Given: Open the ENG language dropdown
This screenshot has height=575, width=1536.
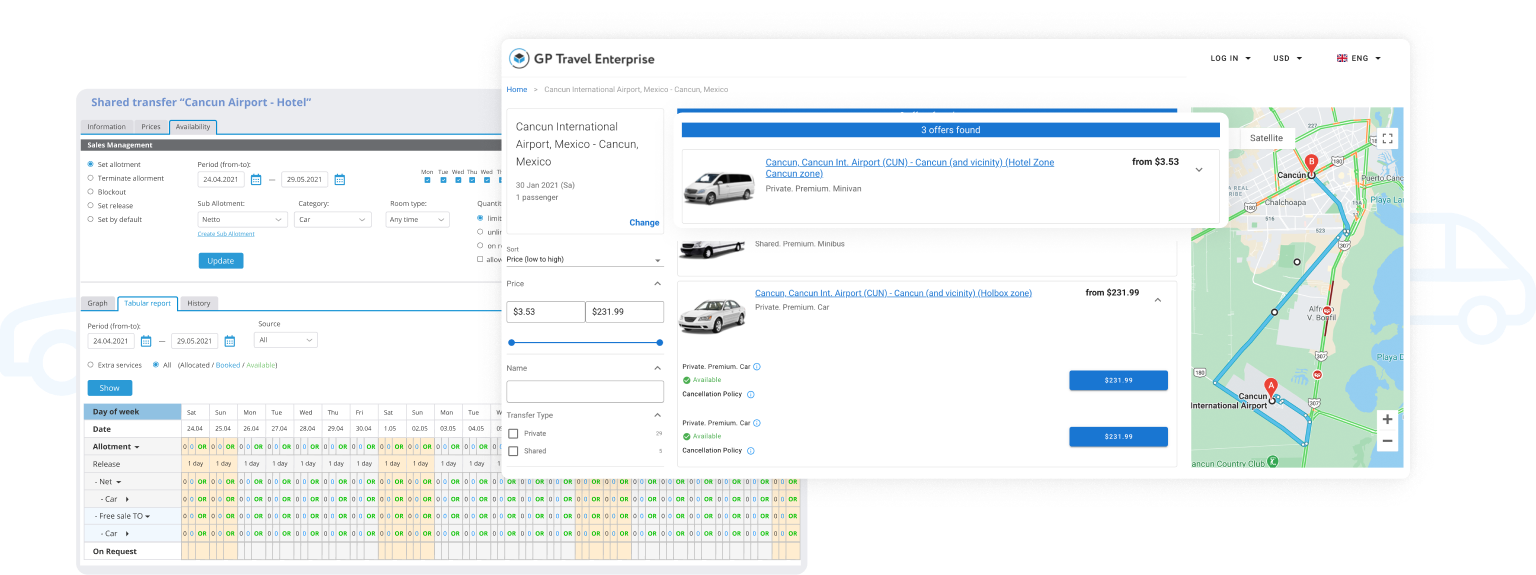Looking at the screenshot, I should point(1358,59).
